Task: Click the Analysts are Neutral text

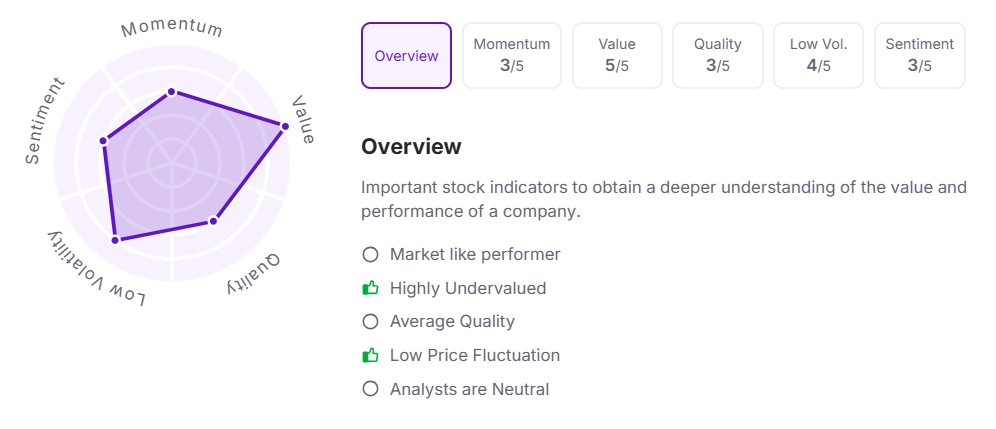Action: (x=469, y=389)
